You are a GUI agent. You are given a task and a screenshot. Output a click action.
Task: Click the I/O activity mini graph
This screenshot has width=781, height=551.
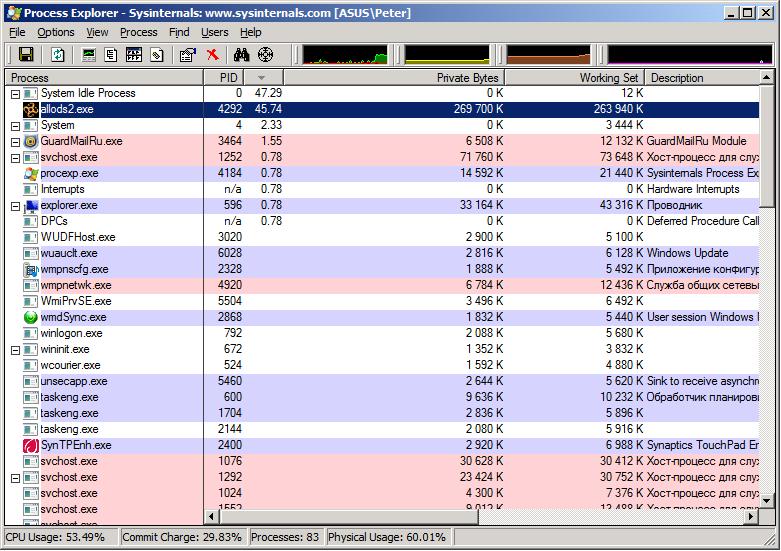[690, 55]
